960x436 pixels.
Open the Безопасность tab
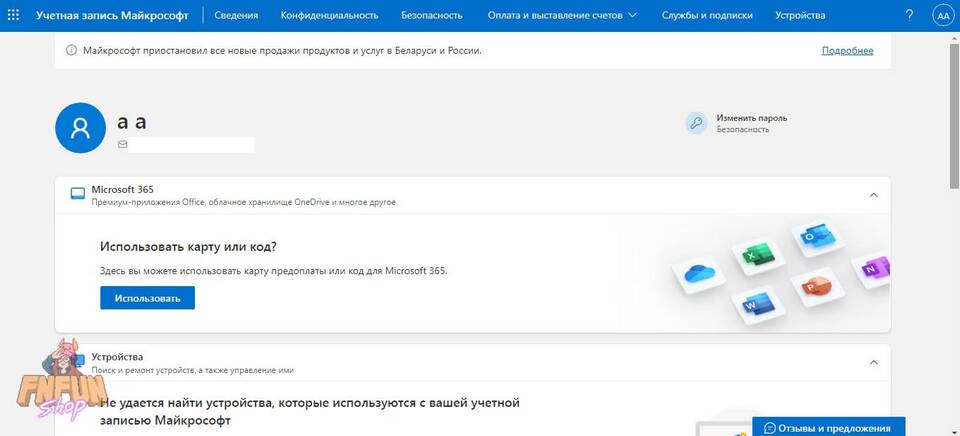[432, 15]
